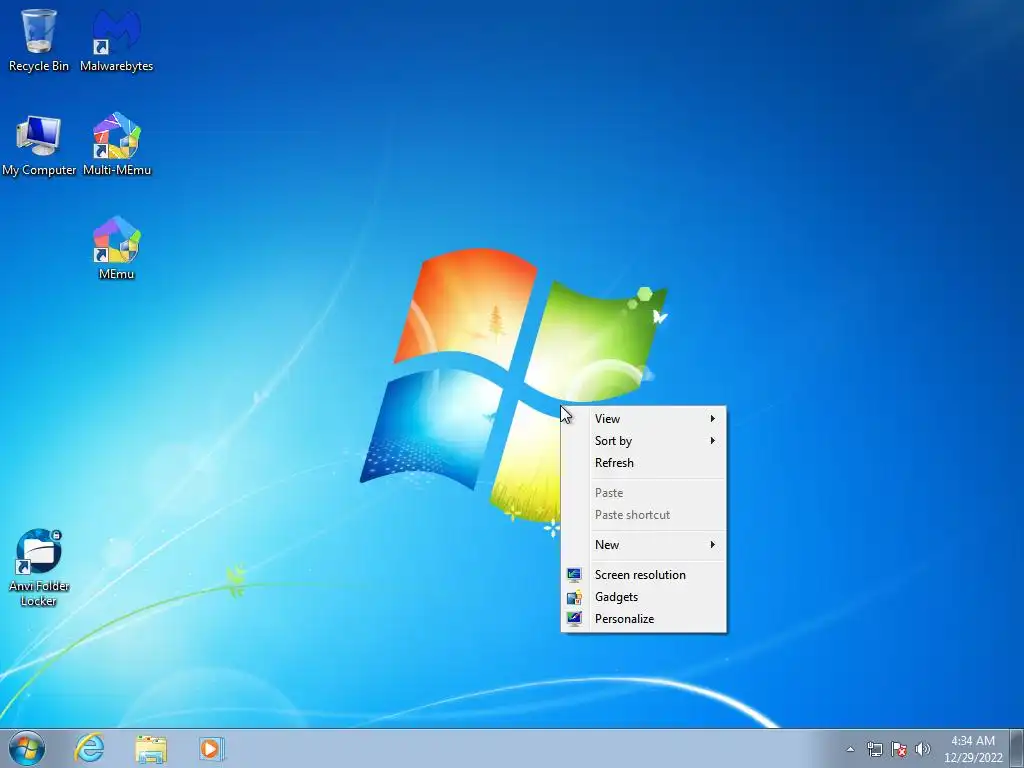Select the My Computer desktop icon
The height and width of the screenshot is (768, 1024).
39,145
